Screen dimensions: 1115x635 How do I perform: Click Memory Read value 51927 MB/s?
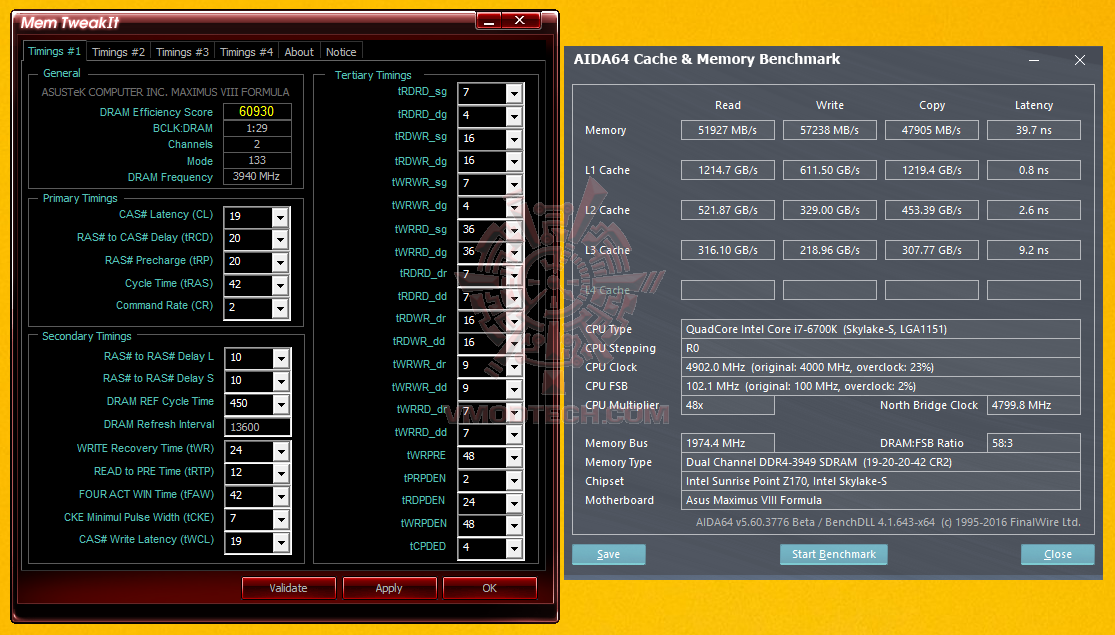(x=727, y=130)
